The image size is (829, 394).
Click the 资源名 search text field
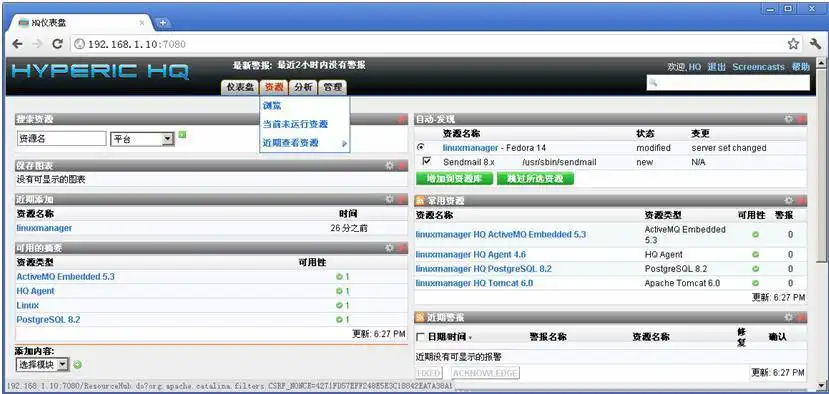click(61, 139)
